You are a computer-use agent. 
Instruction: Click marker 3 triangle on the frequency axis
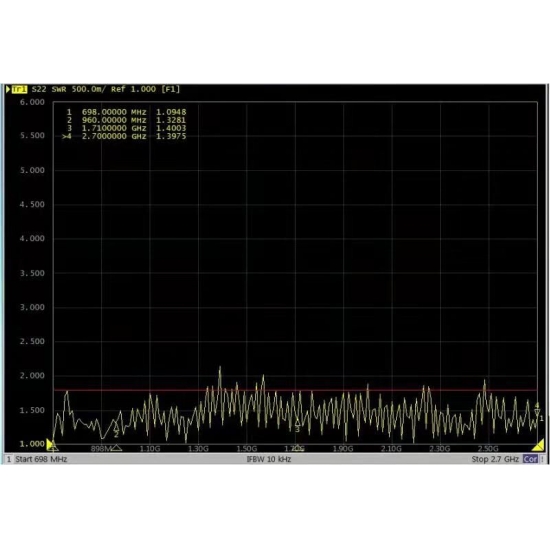pyautogui.click(x=298, y=448)
